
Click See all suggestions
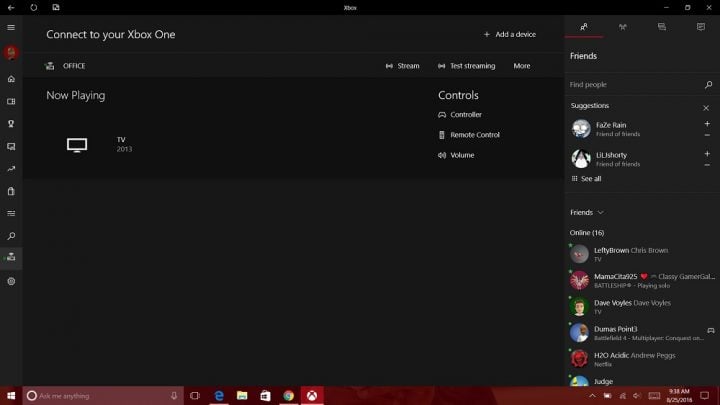(586, 179)
